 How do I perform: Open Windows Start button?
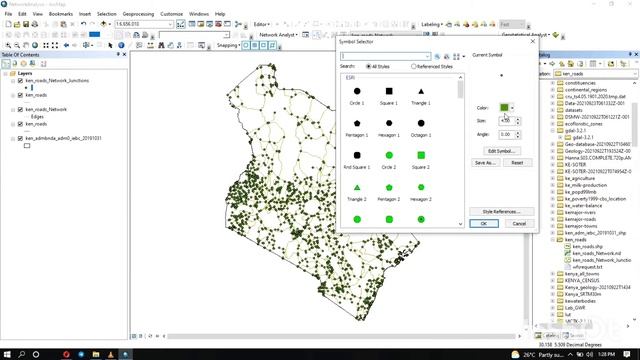(7, 354)
